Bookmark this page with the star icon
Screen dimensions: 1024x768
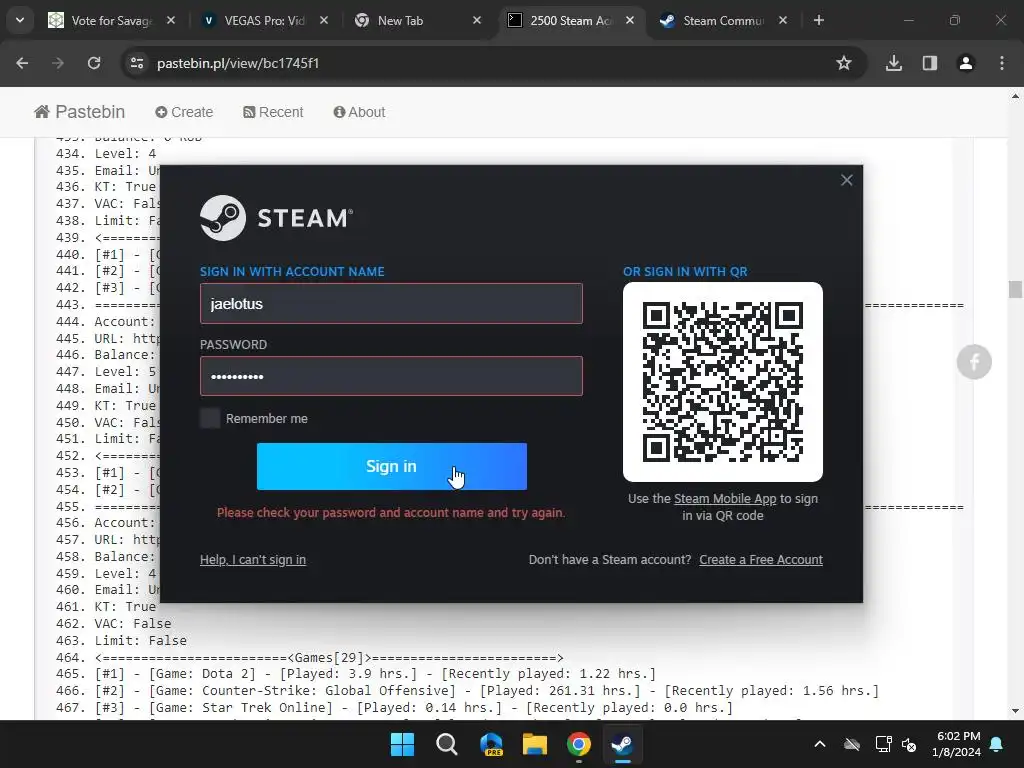click(x=844, y=63)
